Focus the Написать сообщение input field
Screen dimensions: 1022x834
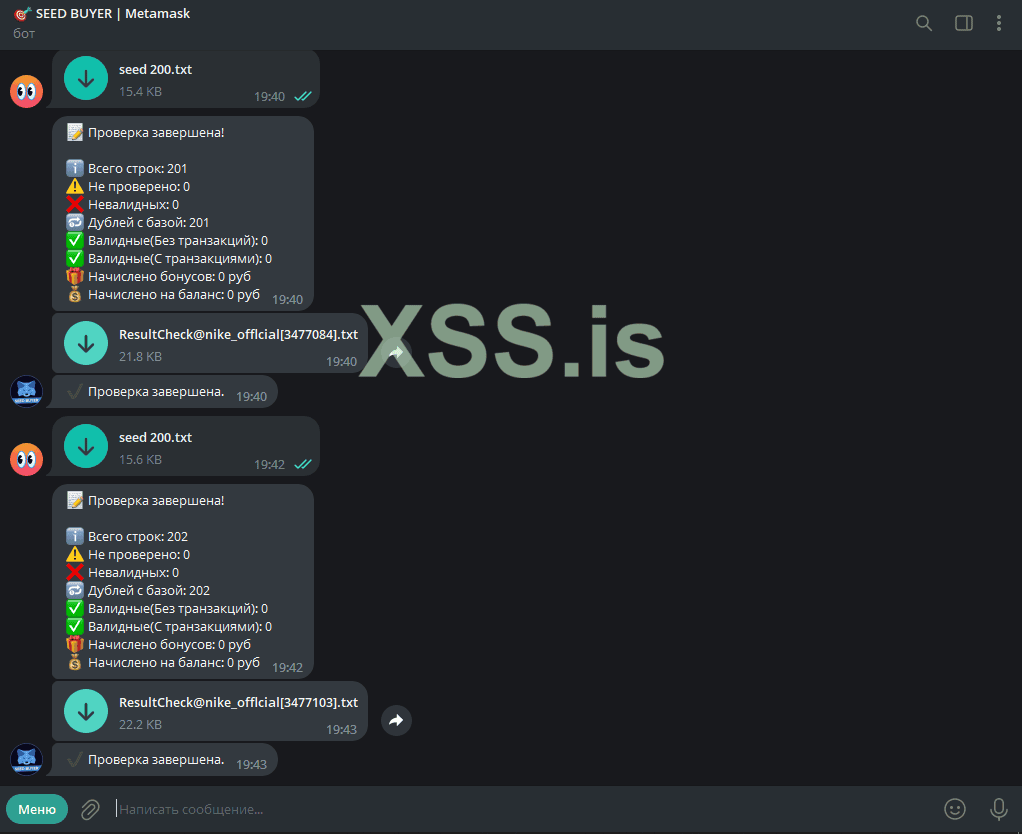(x=521, y=809)
